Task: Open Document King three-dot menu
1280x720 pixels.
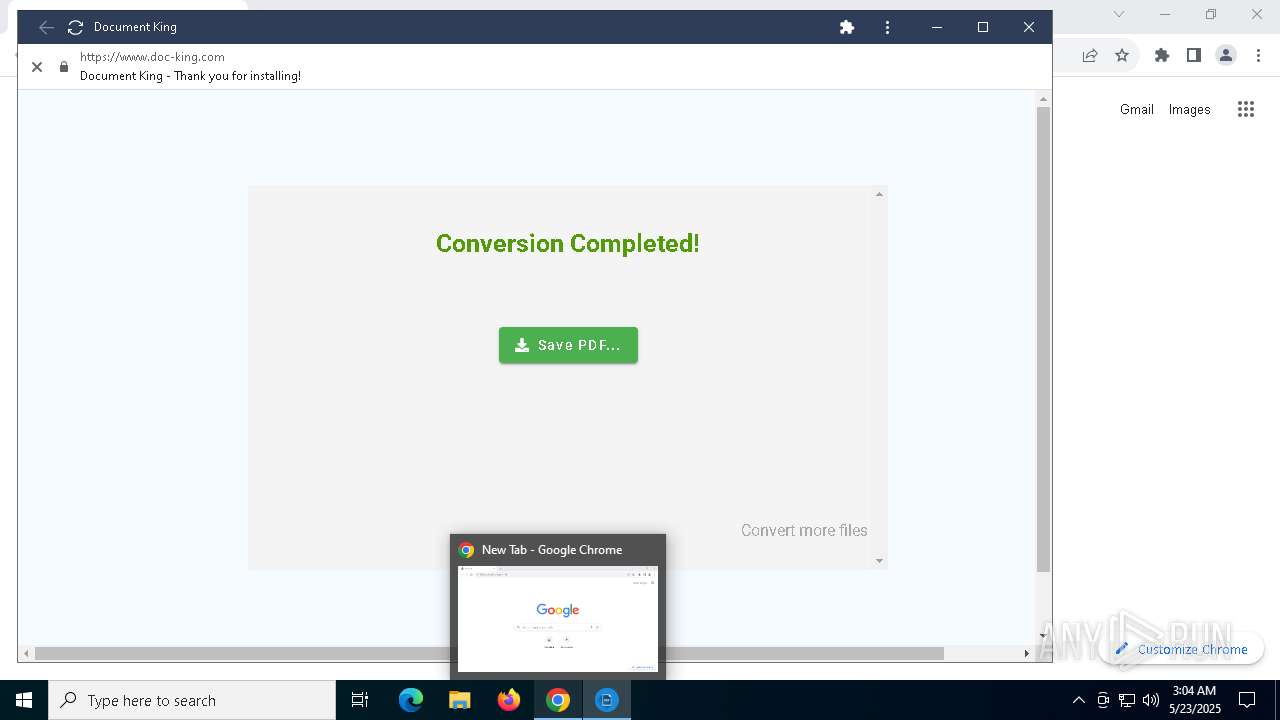Action: [887, 27]
